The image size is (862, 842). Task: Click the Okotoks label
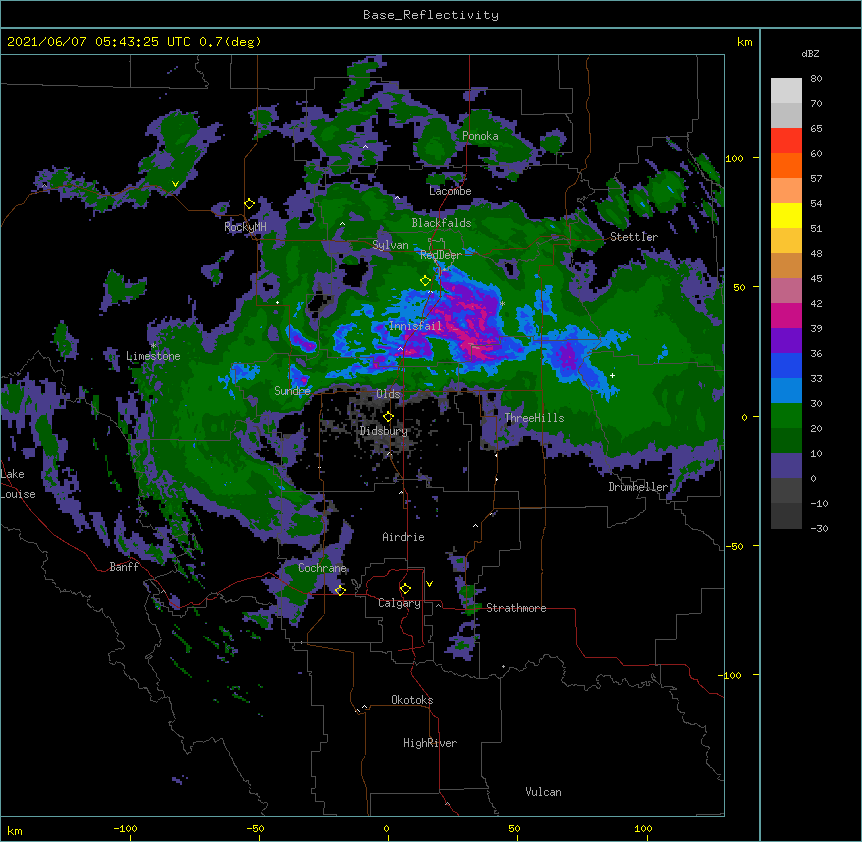[x=412, y=700]
